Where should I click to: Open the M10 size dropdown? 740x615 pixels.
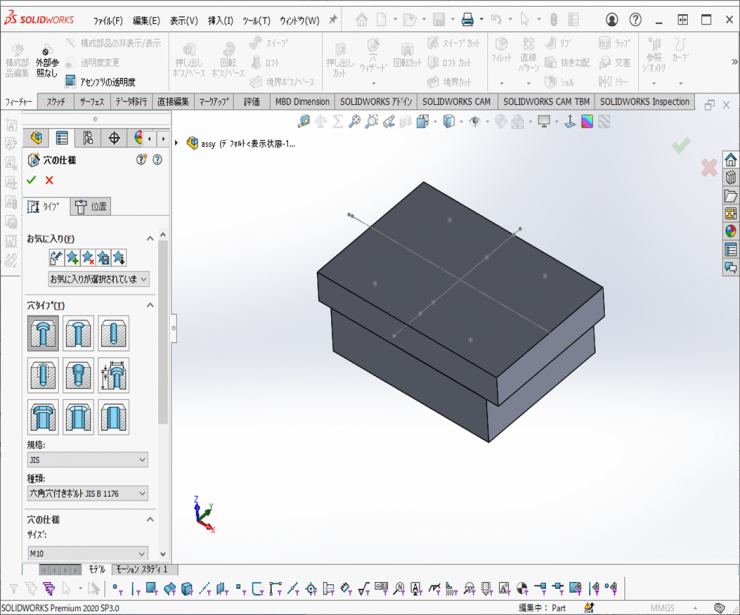coord(88,553)
